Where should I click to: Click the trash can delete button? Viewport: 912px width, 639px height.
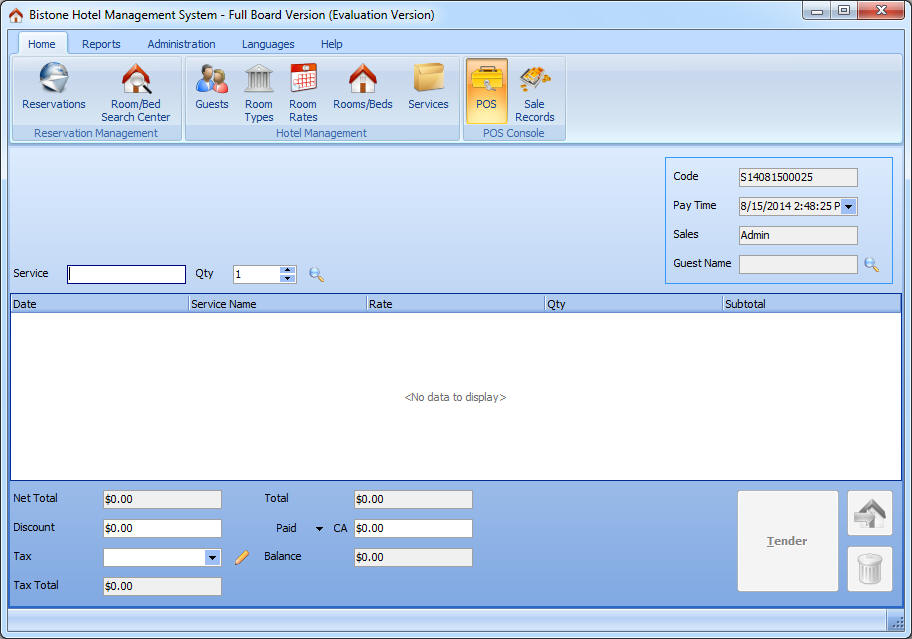point(870,569)
